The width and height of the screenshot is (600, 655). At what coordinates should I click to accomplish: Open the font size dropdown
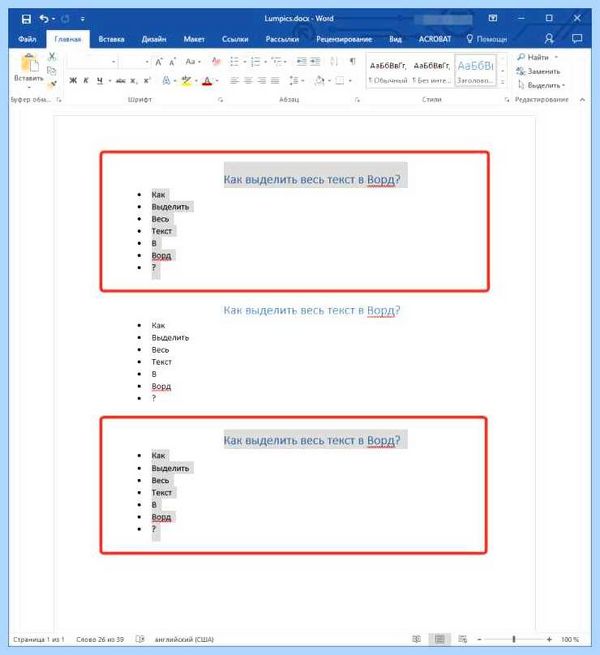(x=147, y=62)
